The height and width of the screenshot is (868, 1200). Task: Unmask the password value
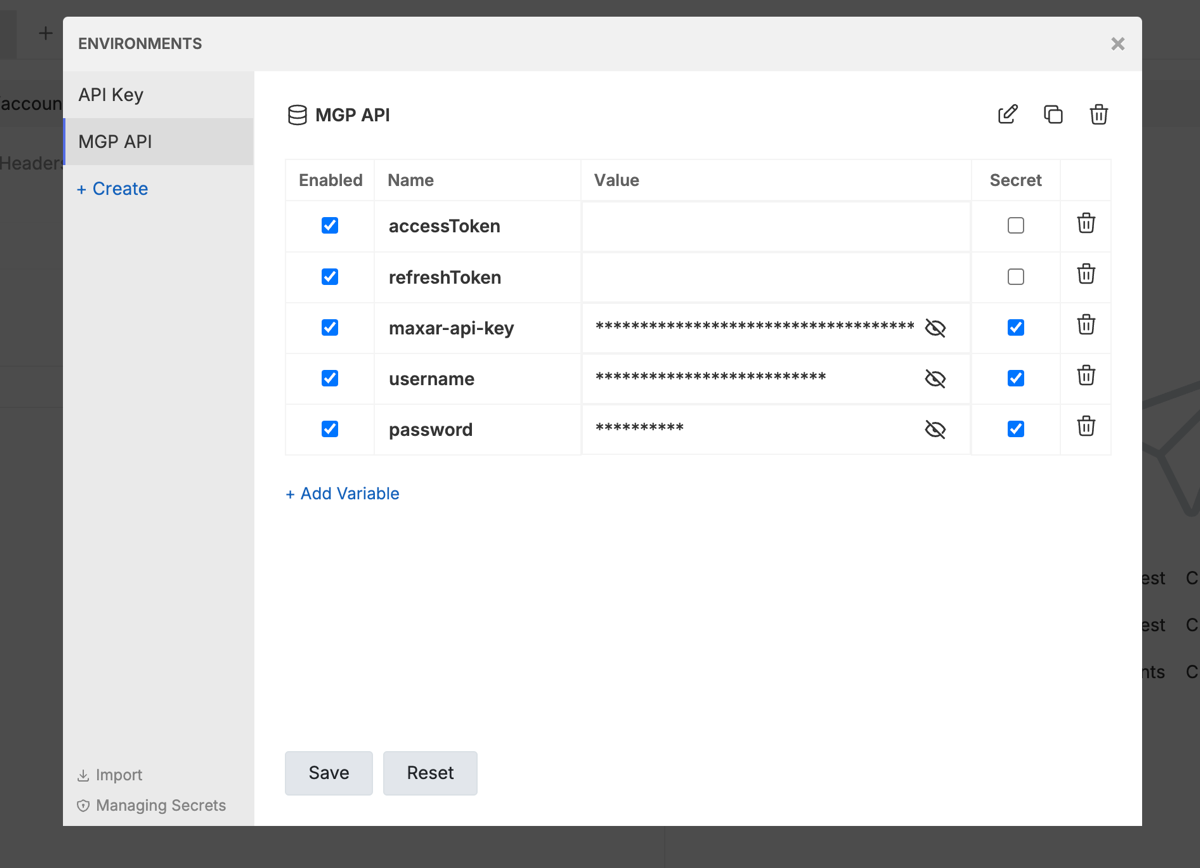tap(935, 430)
